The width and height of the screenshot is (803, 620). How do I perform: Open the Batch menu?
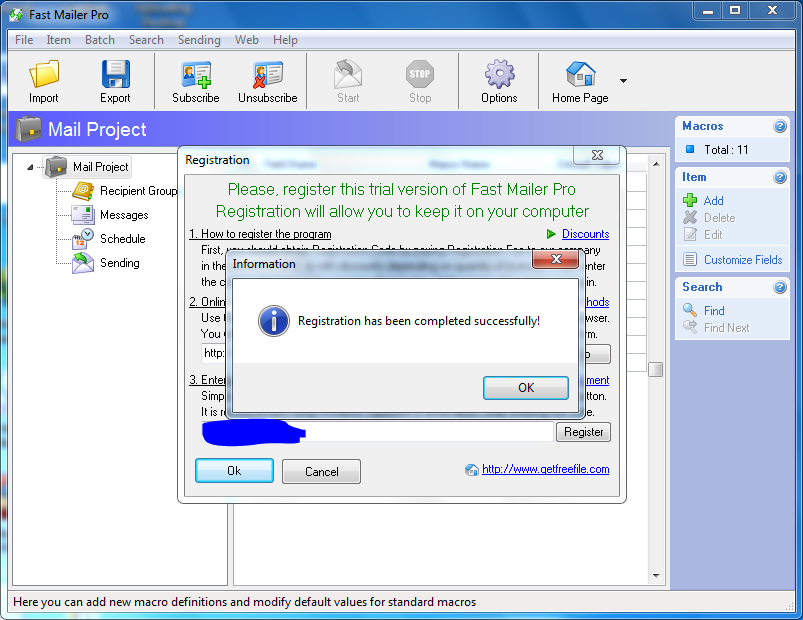tap(100, 40)
